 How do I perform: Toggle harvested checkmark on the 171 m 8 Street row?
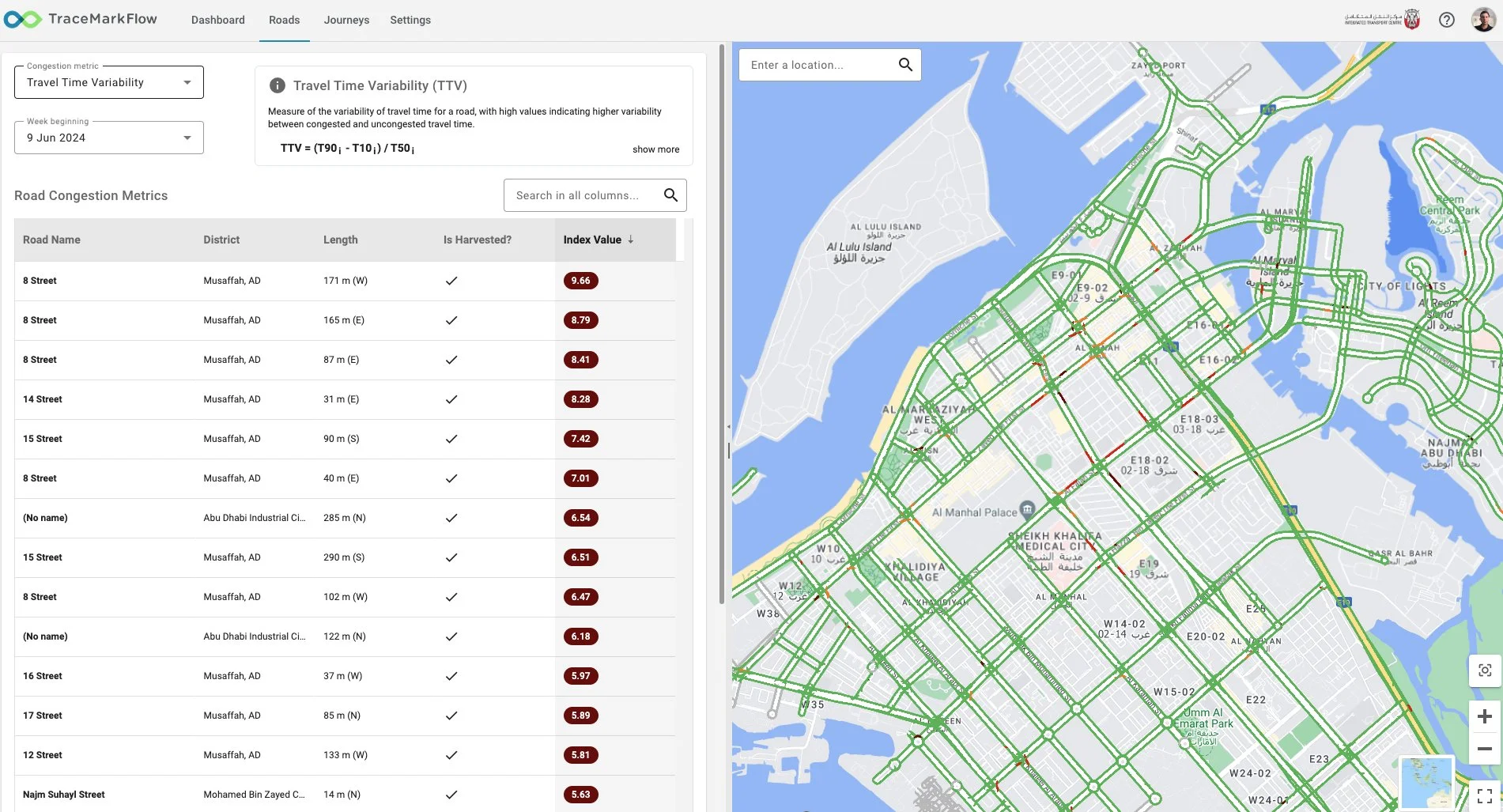[x=451, y=281]
